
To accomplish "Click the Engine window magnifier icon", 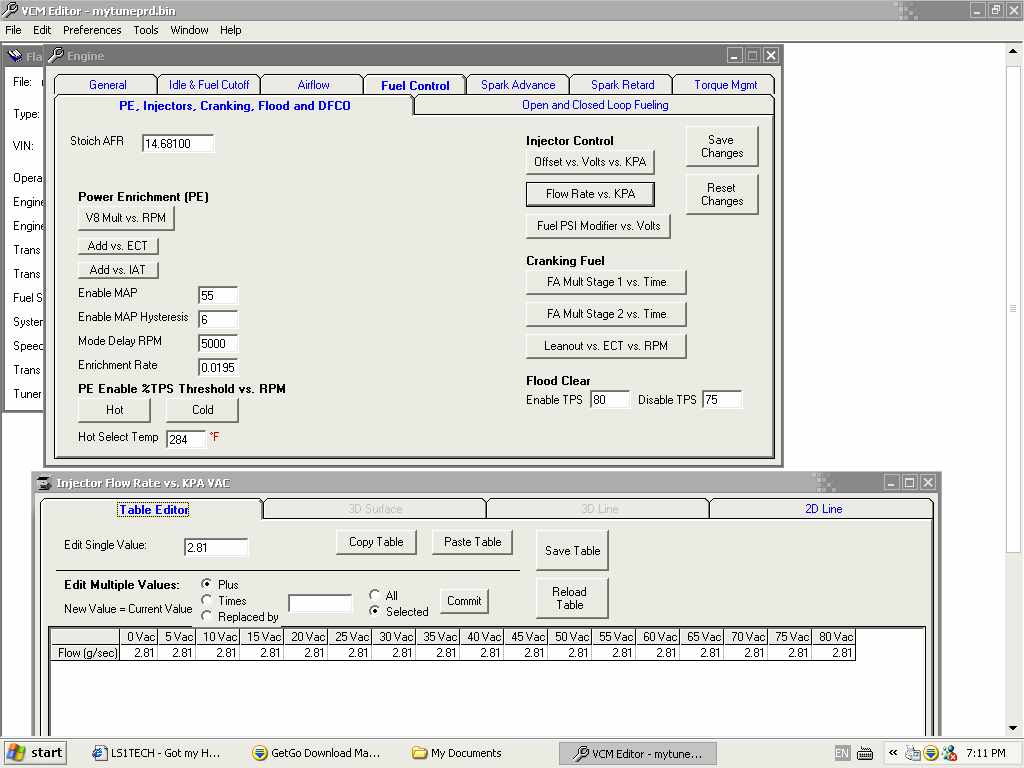I will coord(56,56).
